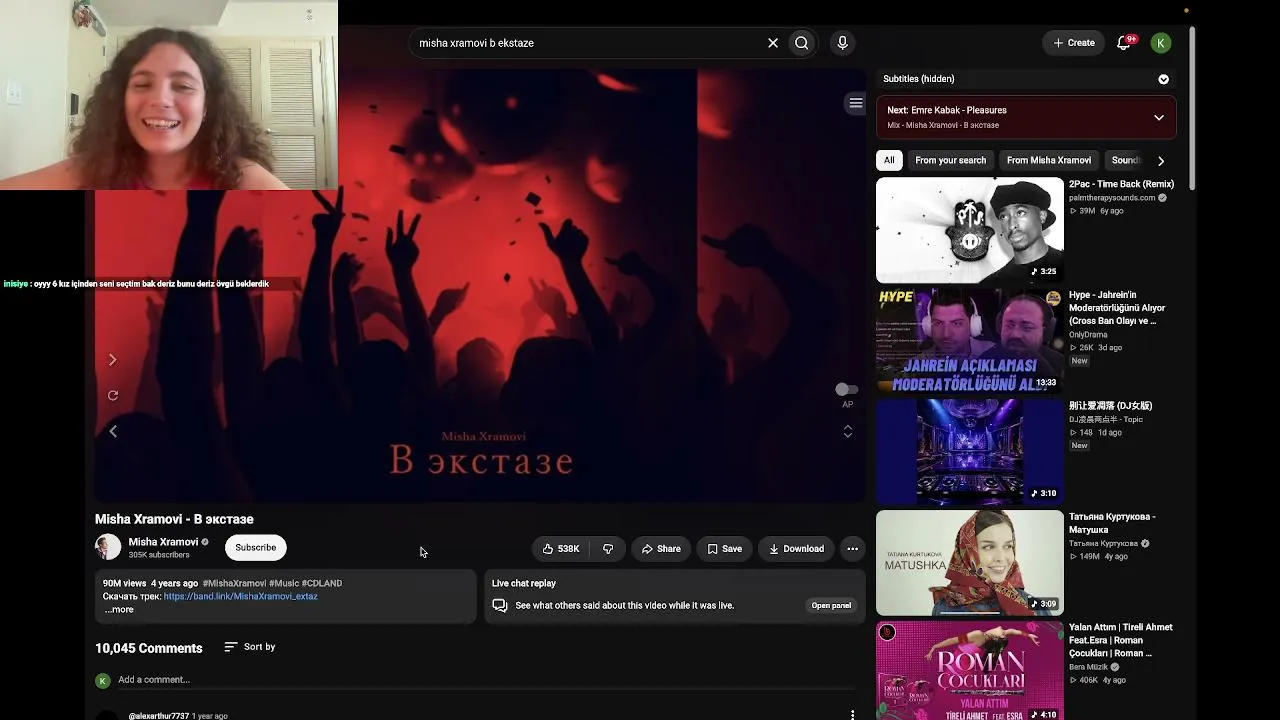Screen dimensions: 1280x720
Task: Download the video
Action: tap(796, 548)
